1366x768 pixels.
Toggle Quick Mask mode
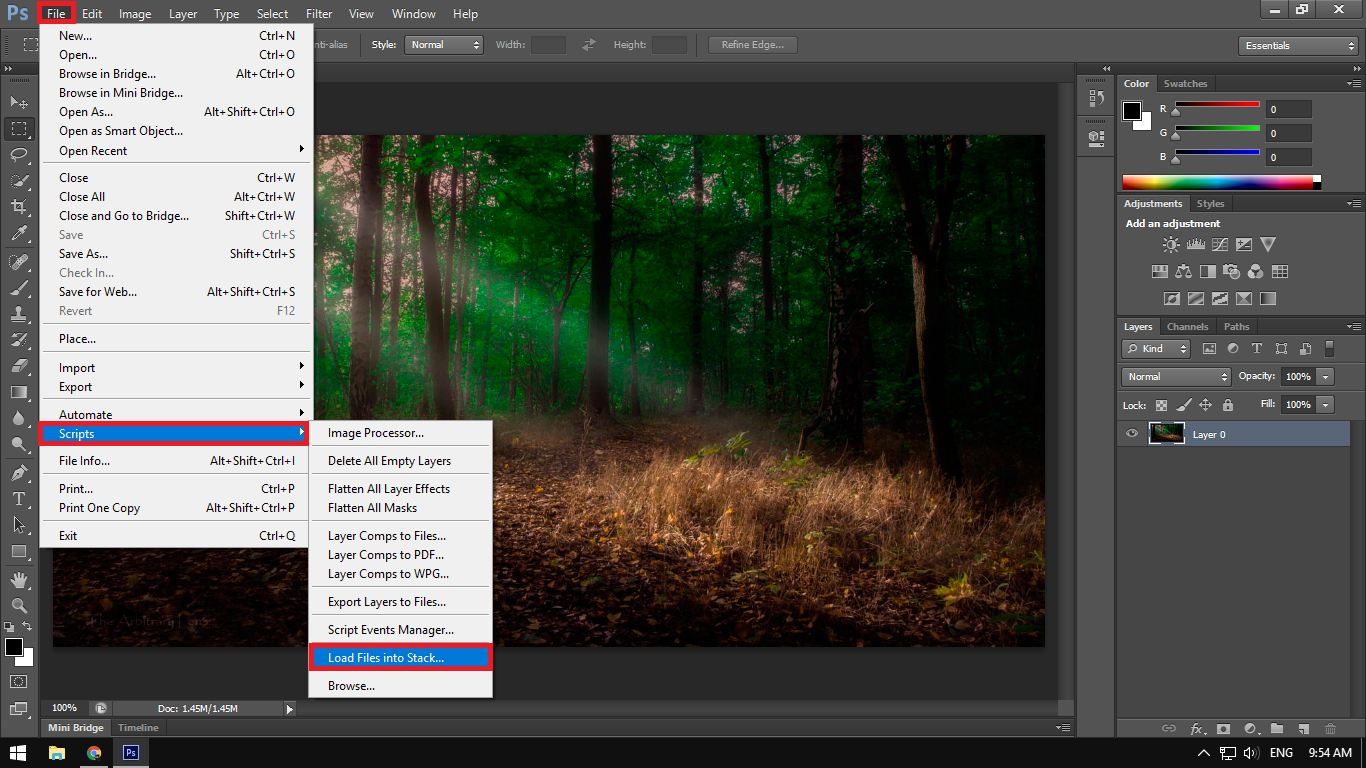tap(19, 681)
